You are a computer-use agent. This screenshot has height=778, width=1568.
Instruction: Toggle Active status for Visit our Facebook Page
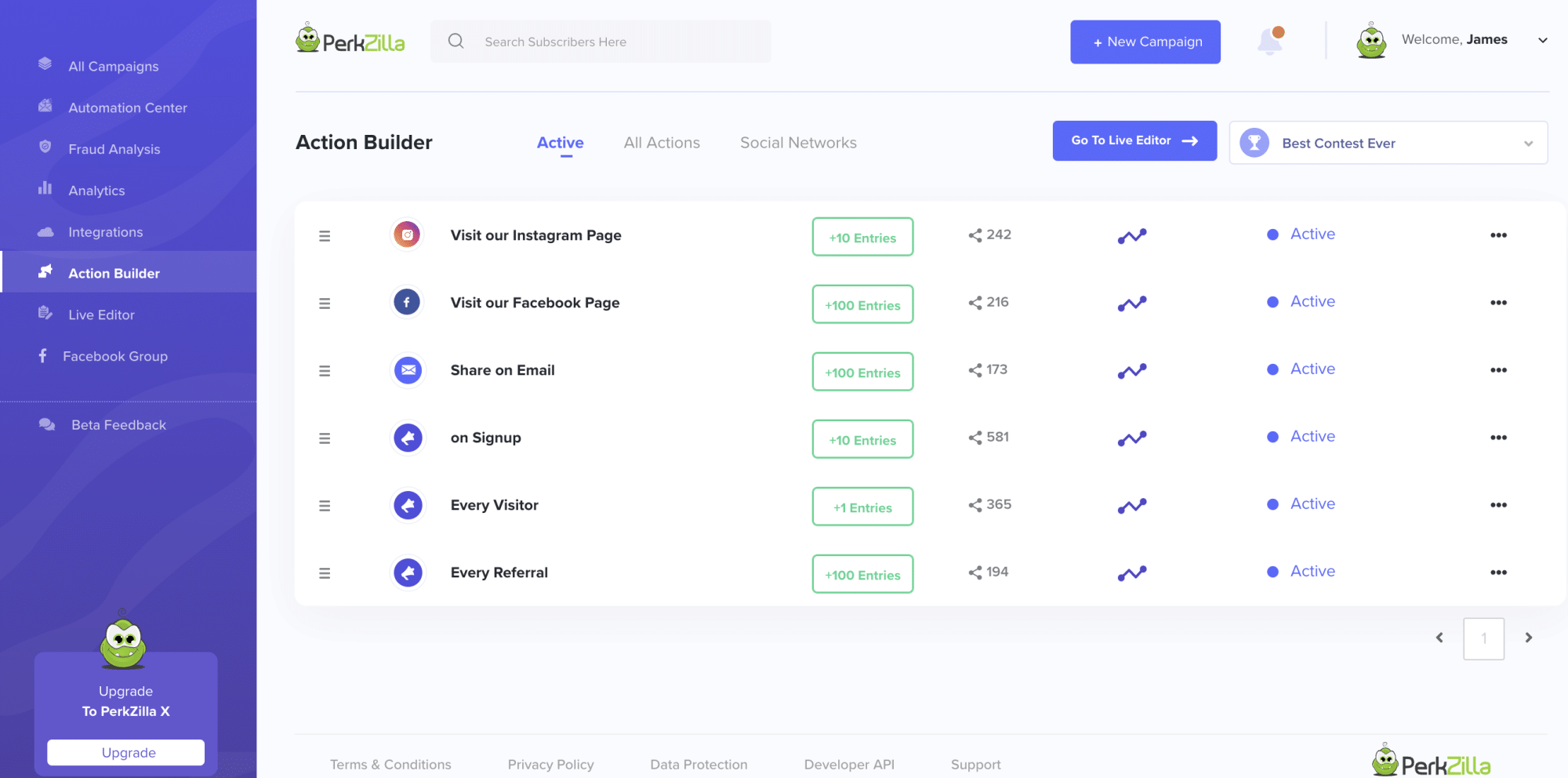pos(1301,302)
